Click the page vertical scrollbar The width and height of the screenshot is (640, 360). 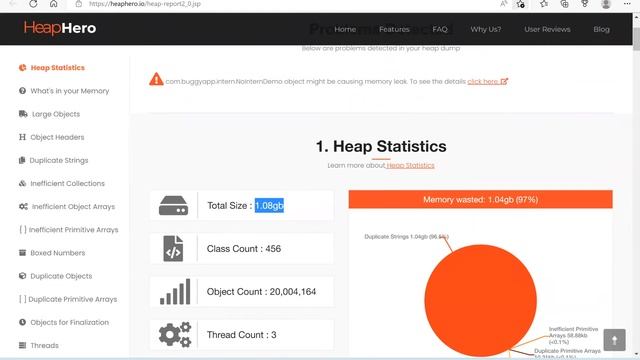click(636, 186)
